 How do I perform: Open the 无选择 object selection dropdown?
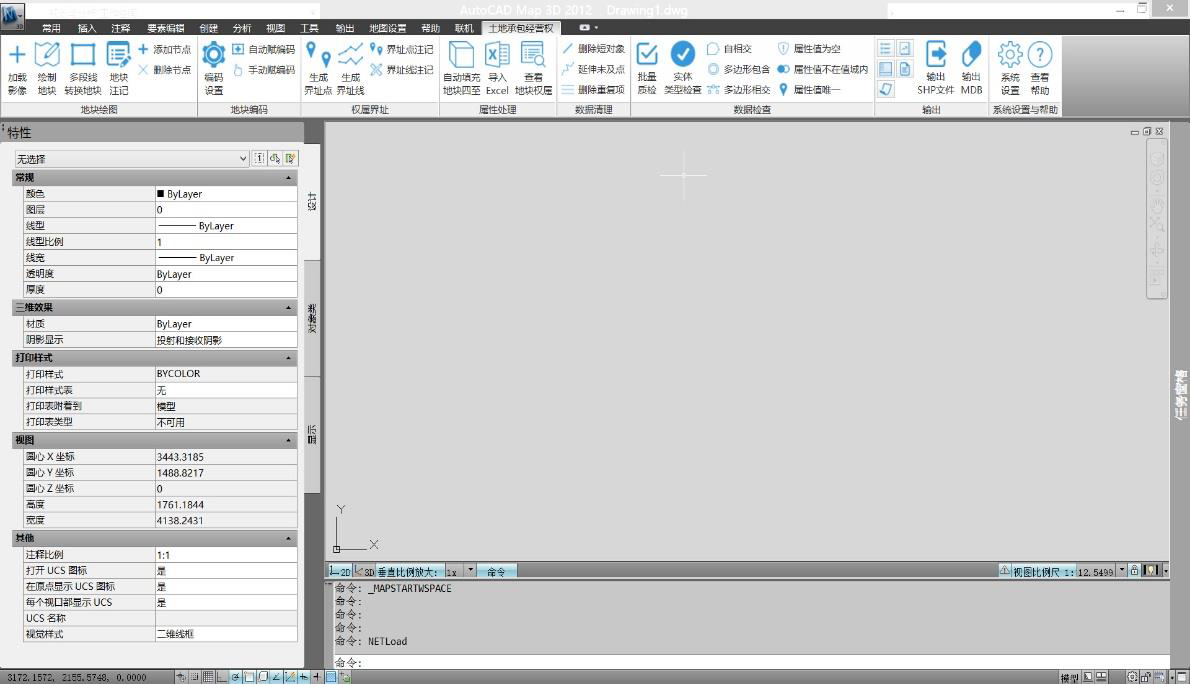point(131,159)
